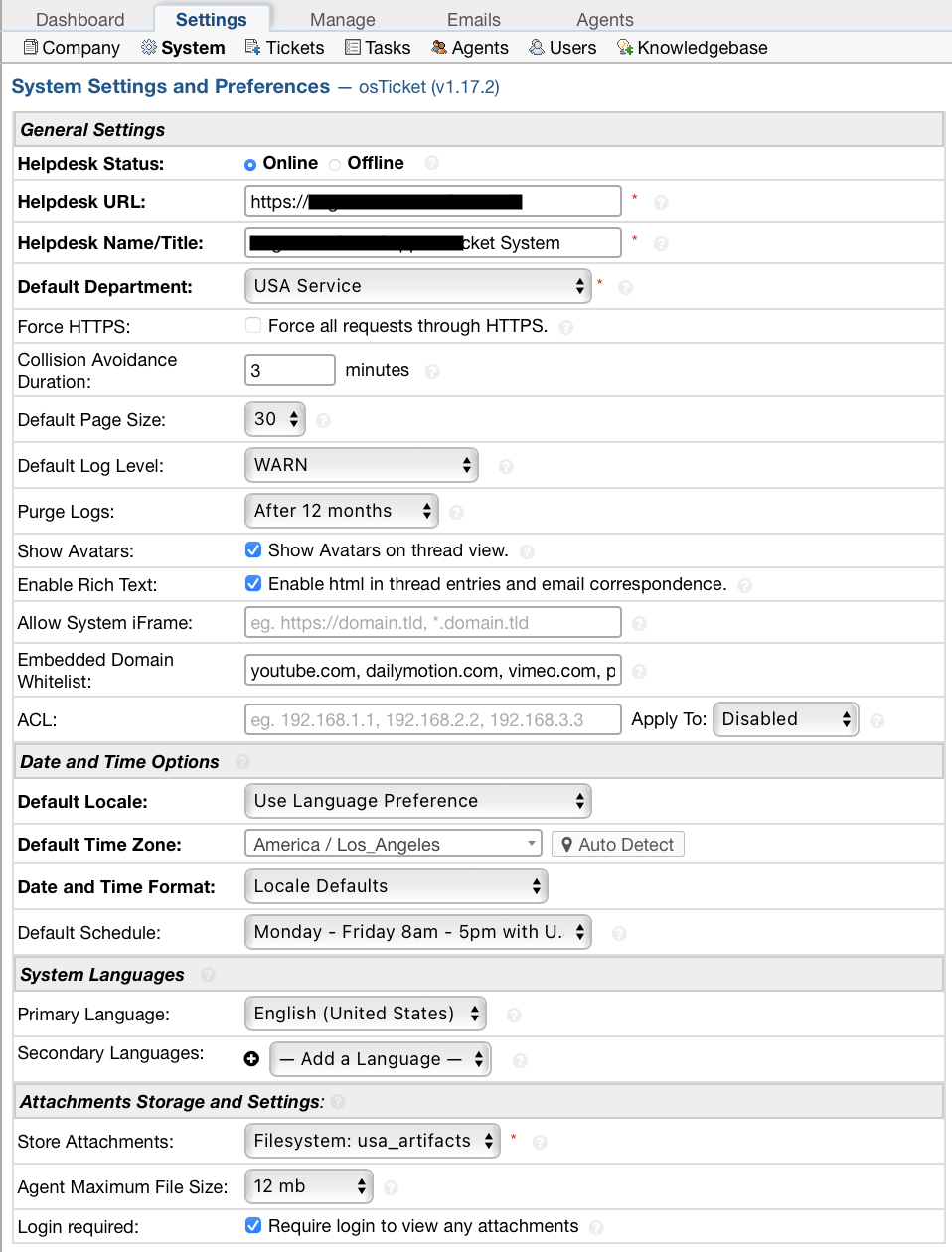Open the ACL Apply To dropdown

[786, 719]
